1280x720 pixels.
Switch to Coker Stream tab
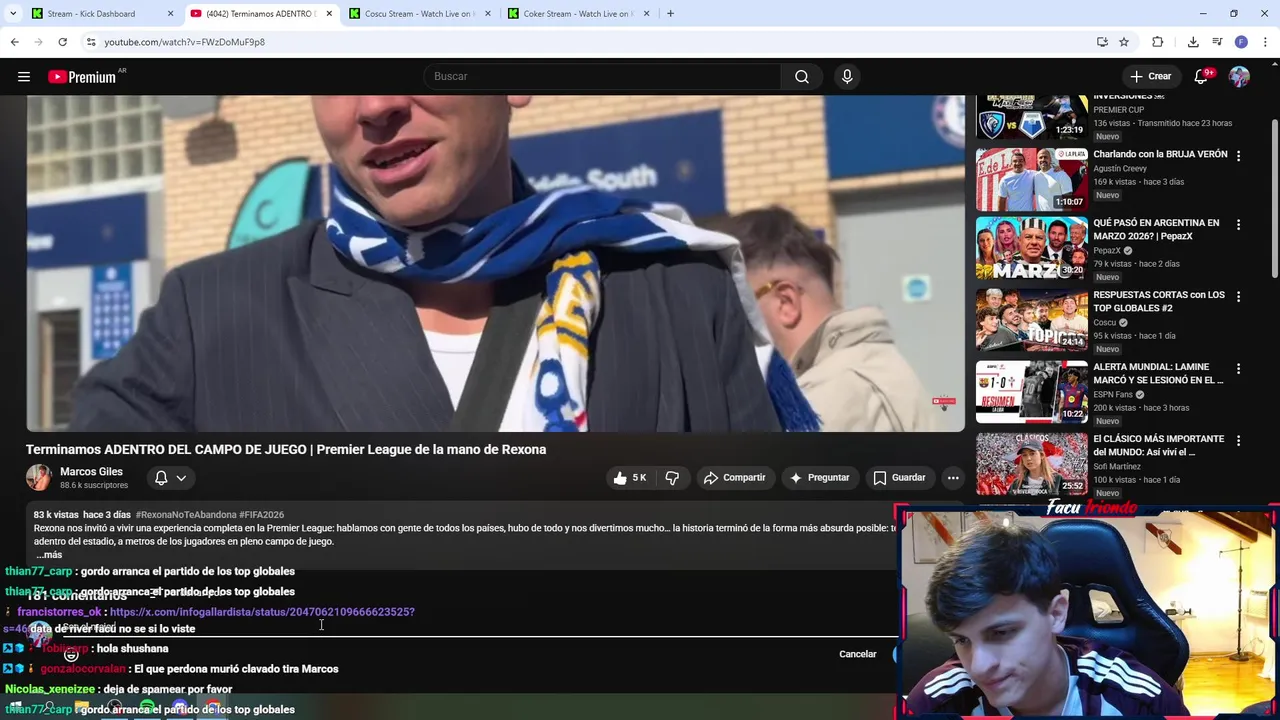(577, 14)
